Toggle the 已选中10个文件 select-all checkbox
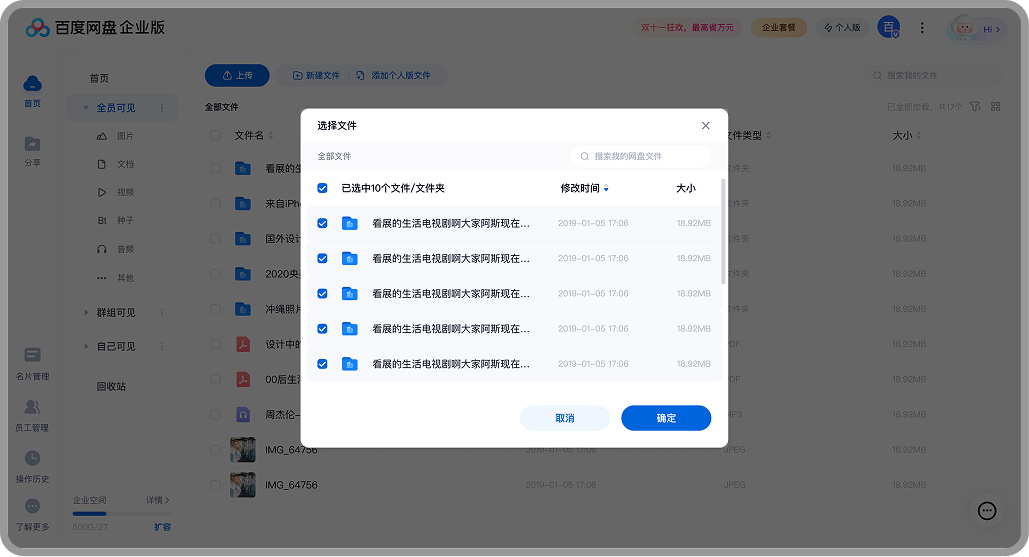This screenshot has width=1029, height=557. point(322,188)
